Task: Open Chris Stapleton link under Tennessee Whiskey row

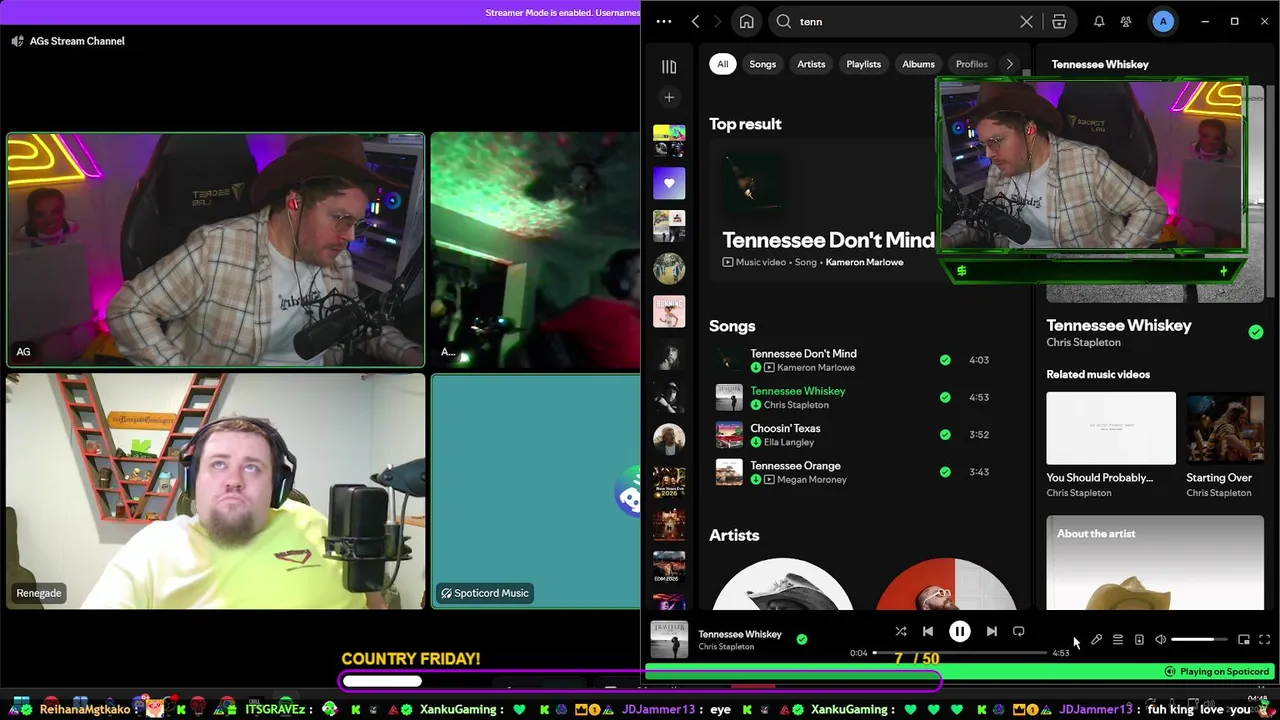Action: tap(796, 405)
